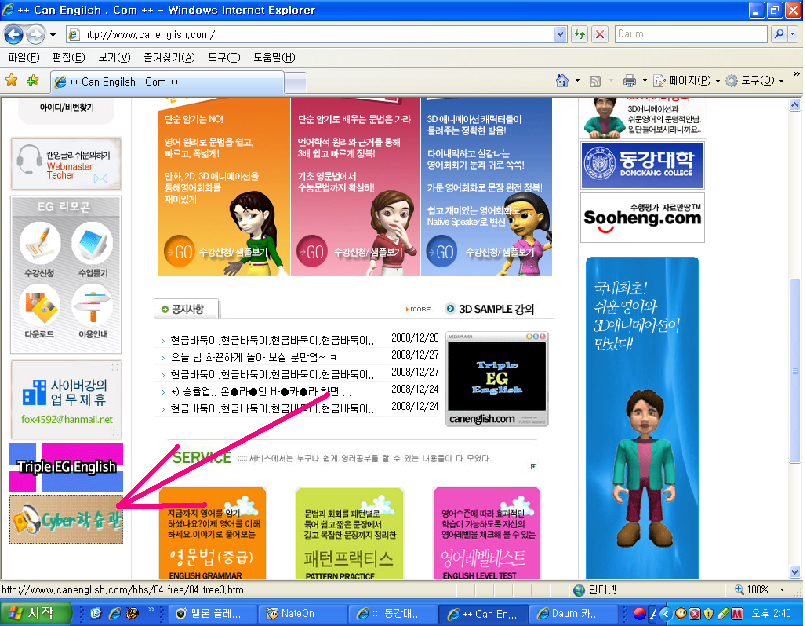Switch to NateOn taskbar window
Viewport: 805px width, 626px height.
pos(305,613)
